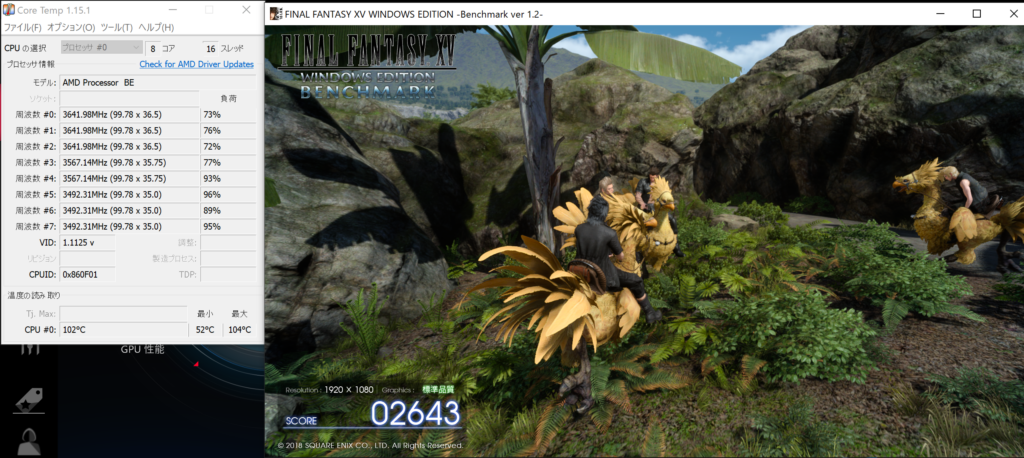
Task: Open the オプション(O) menu in Core Temp
Action: 71,27
